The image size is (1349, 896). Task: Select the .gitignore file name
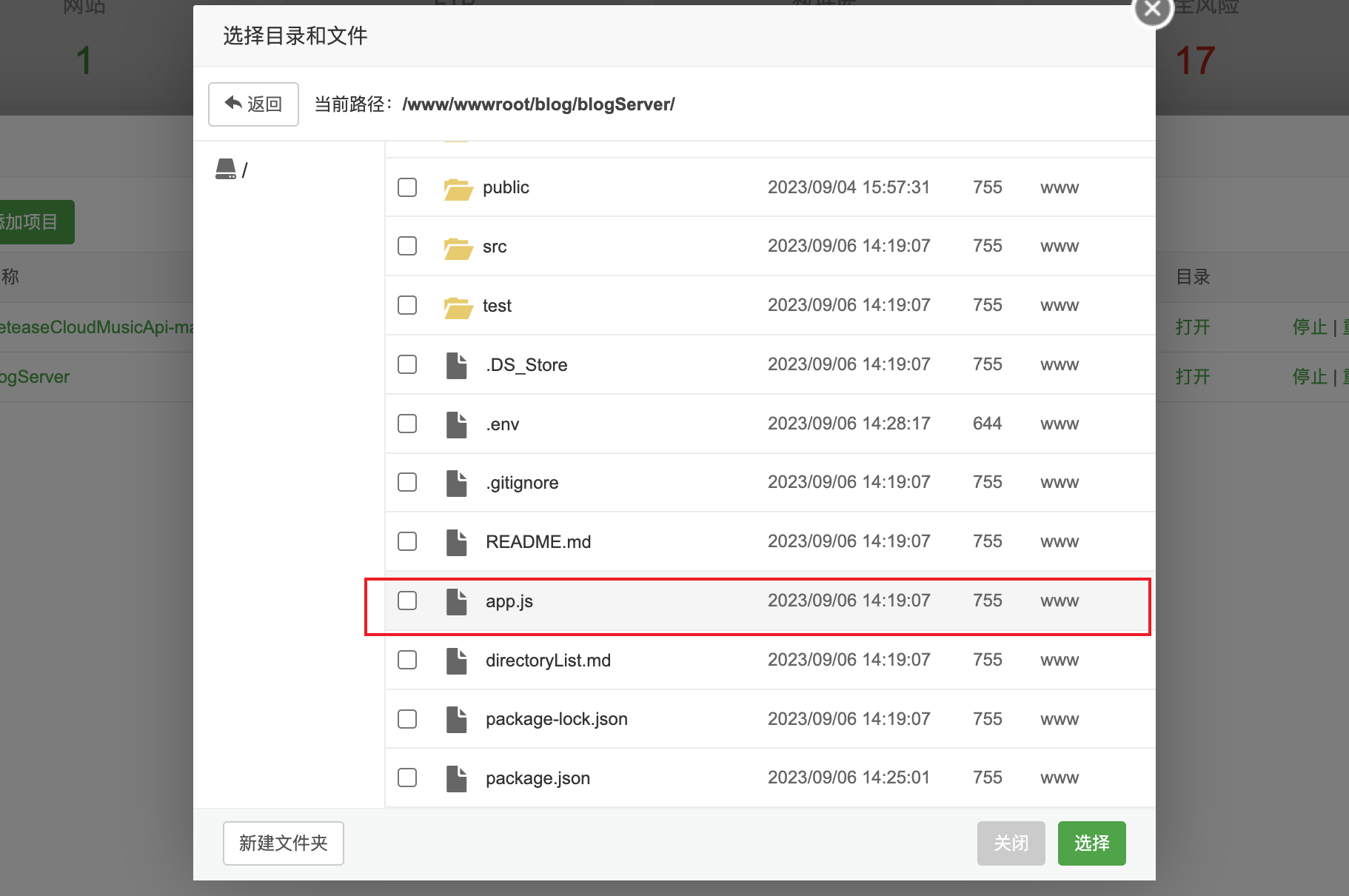tap(522, 483)
